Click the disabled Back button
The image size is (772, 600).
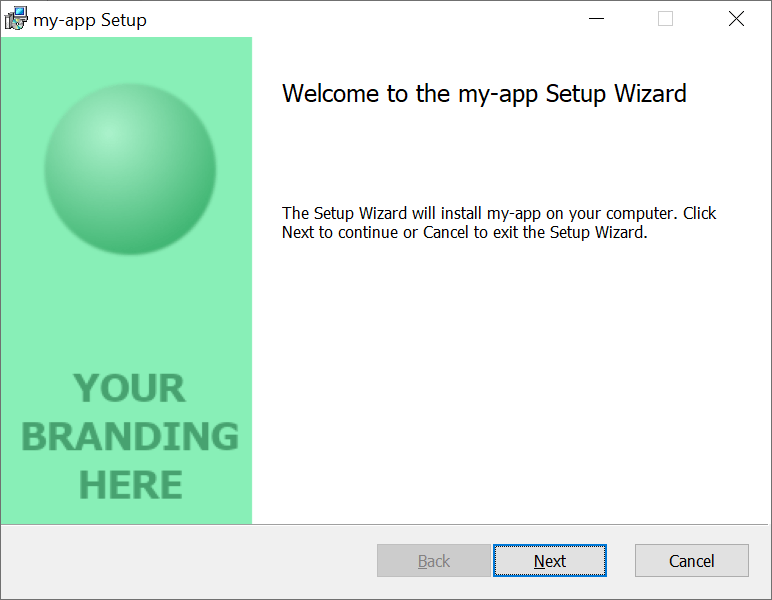point(434,561)
